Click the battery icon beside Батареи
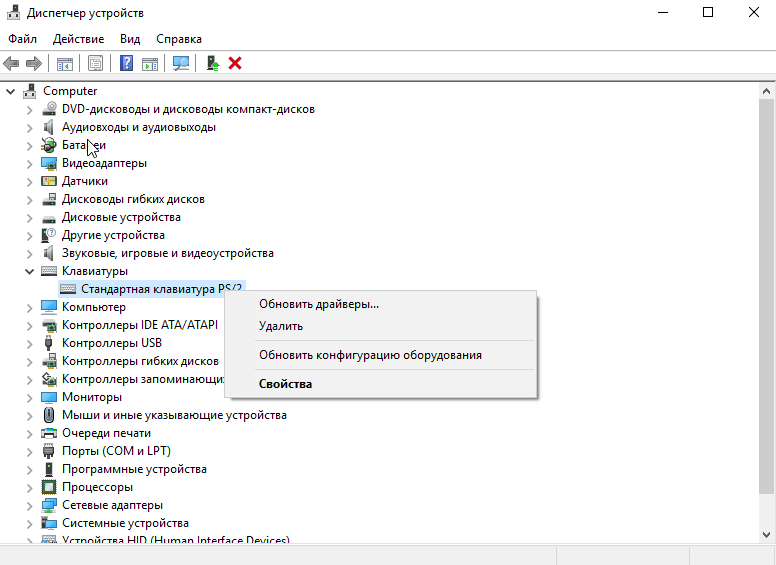776x565 pixels. point(49,145)
